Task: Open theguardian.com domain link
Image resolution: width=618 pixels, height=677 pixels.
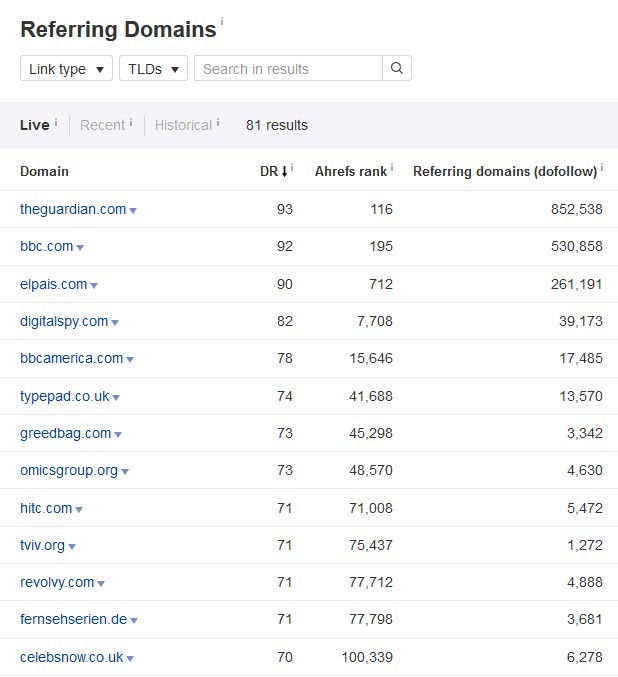Action: [73, 209]
